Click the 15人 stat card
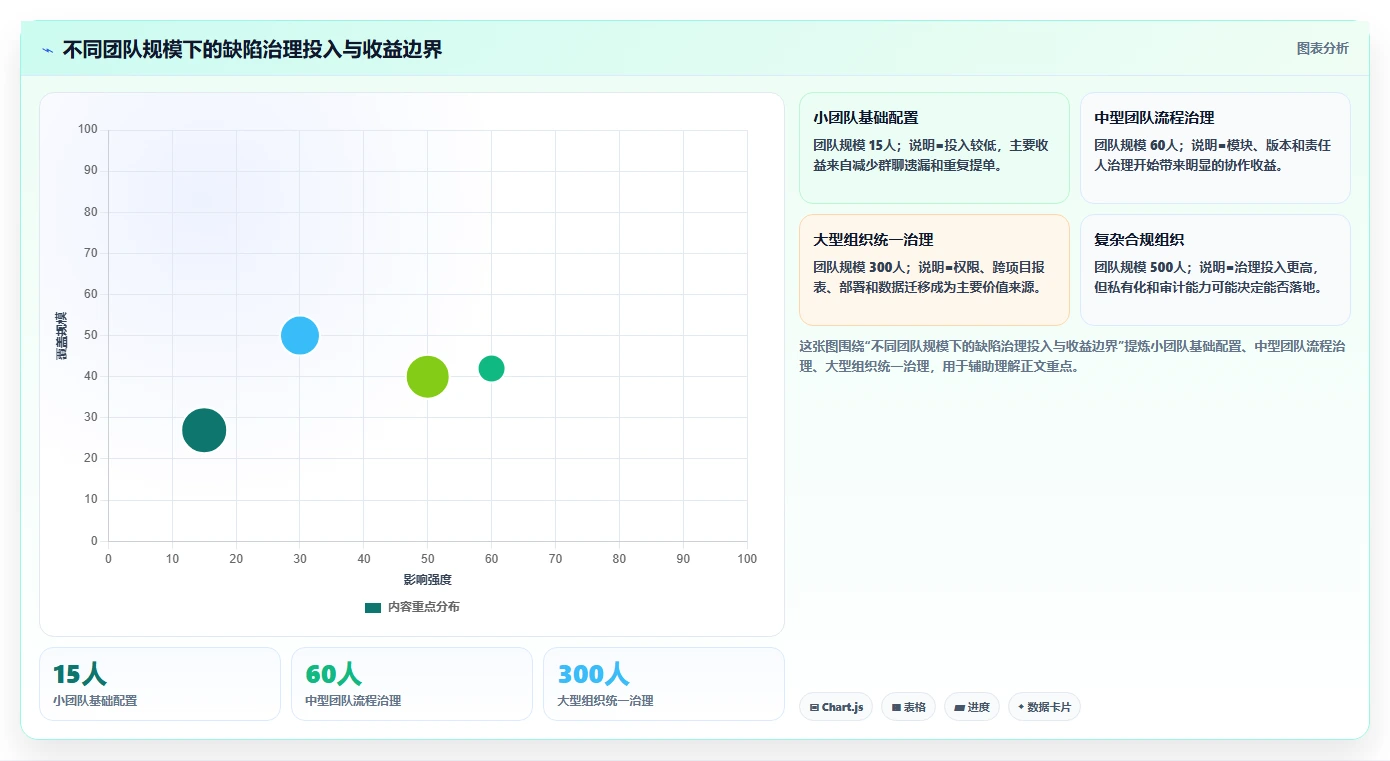 point(160,684)
